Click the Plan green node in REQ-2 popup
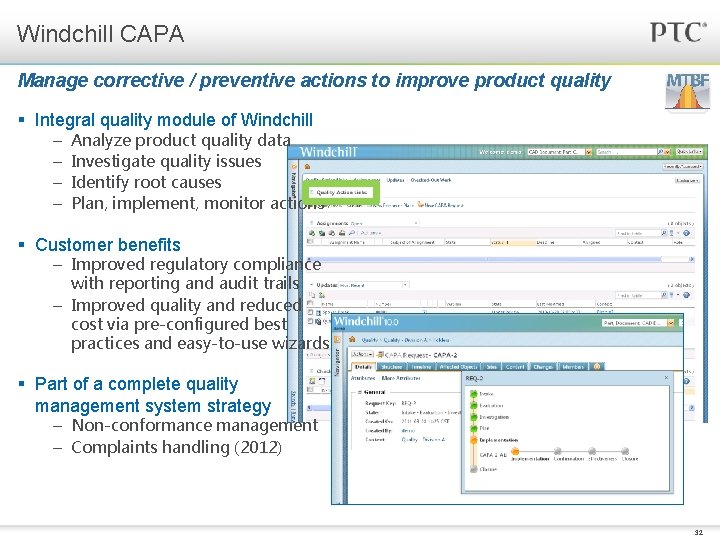This screenshot has width=720, height=540. pyautogui.click(x=474, y=428)
